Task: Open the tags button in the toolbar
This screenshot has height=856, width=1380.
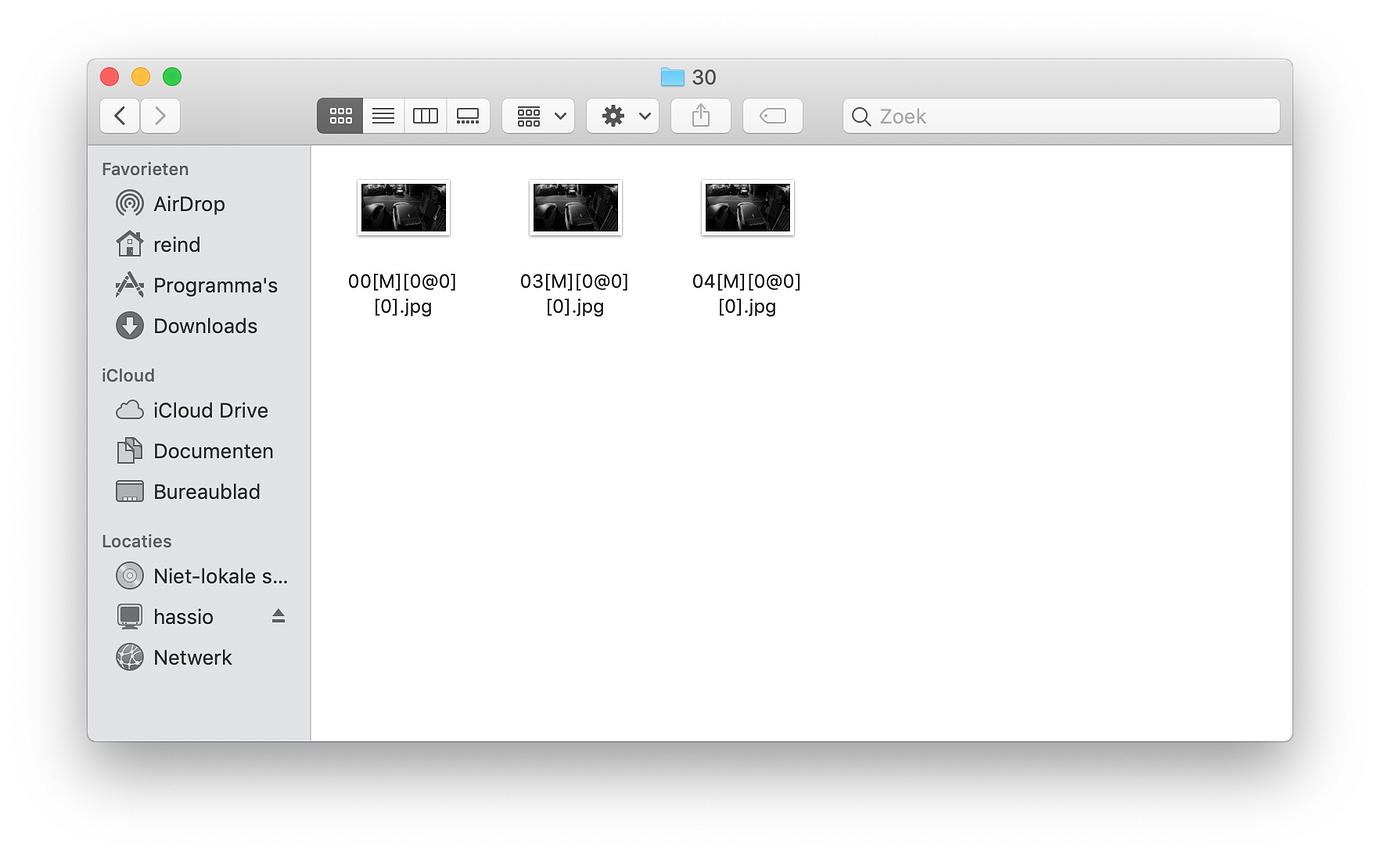Action: point(772,115)
